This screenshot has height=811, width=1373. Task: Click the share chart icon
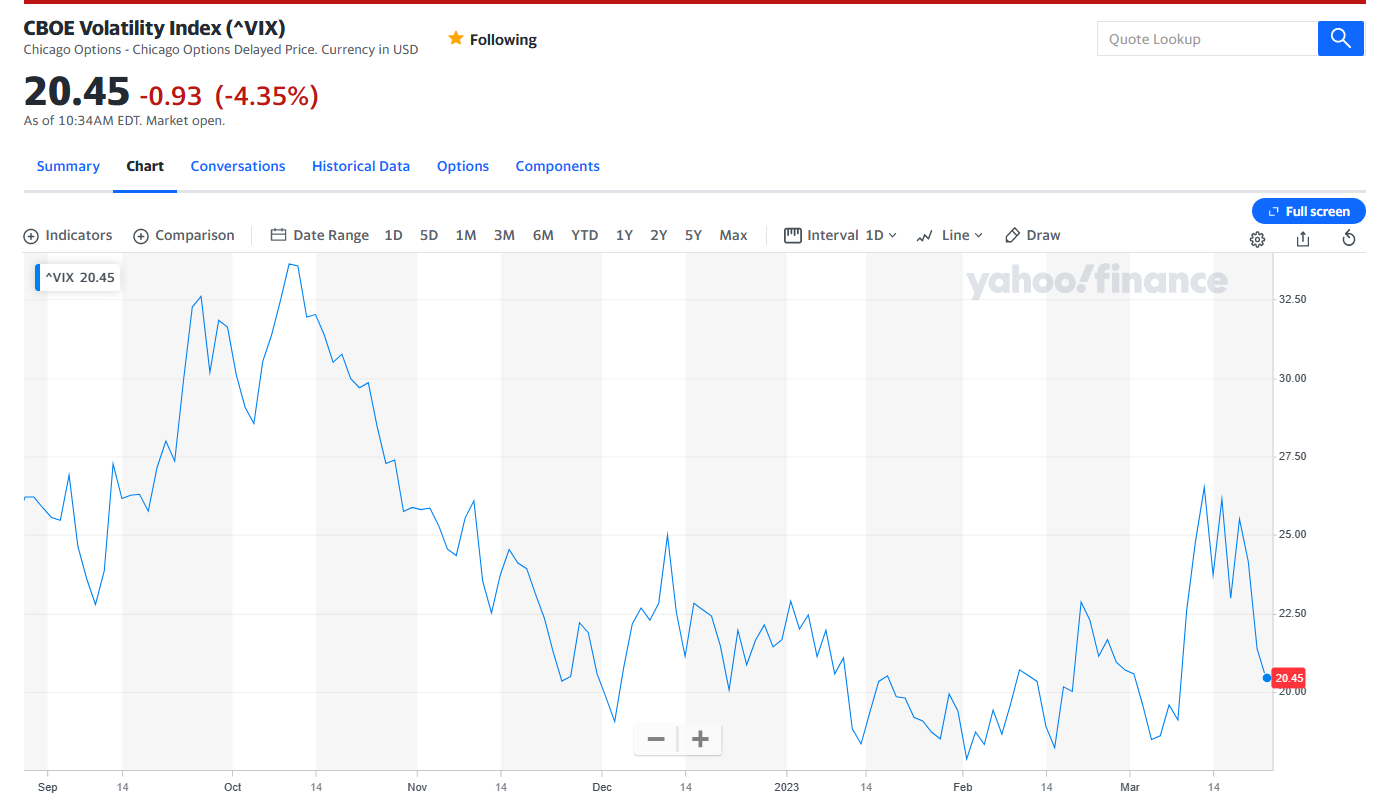(x=1302, y=238)
